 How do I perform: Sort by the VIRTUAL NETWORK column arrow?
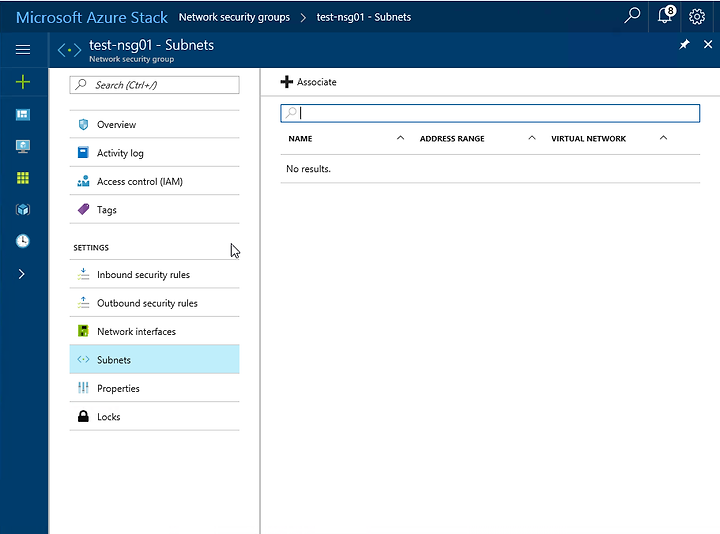663,138
